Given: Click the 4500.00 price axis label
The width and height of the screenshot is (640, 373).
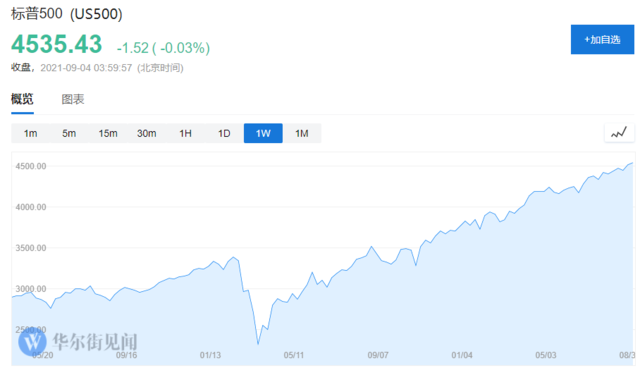Looking at the screenshot, I should click(31, 166).
